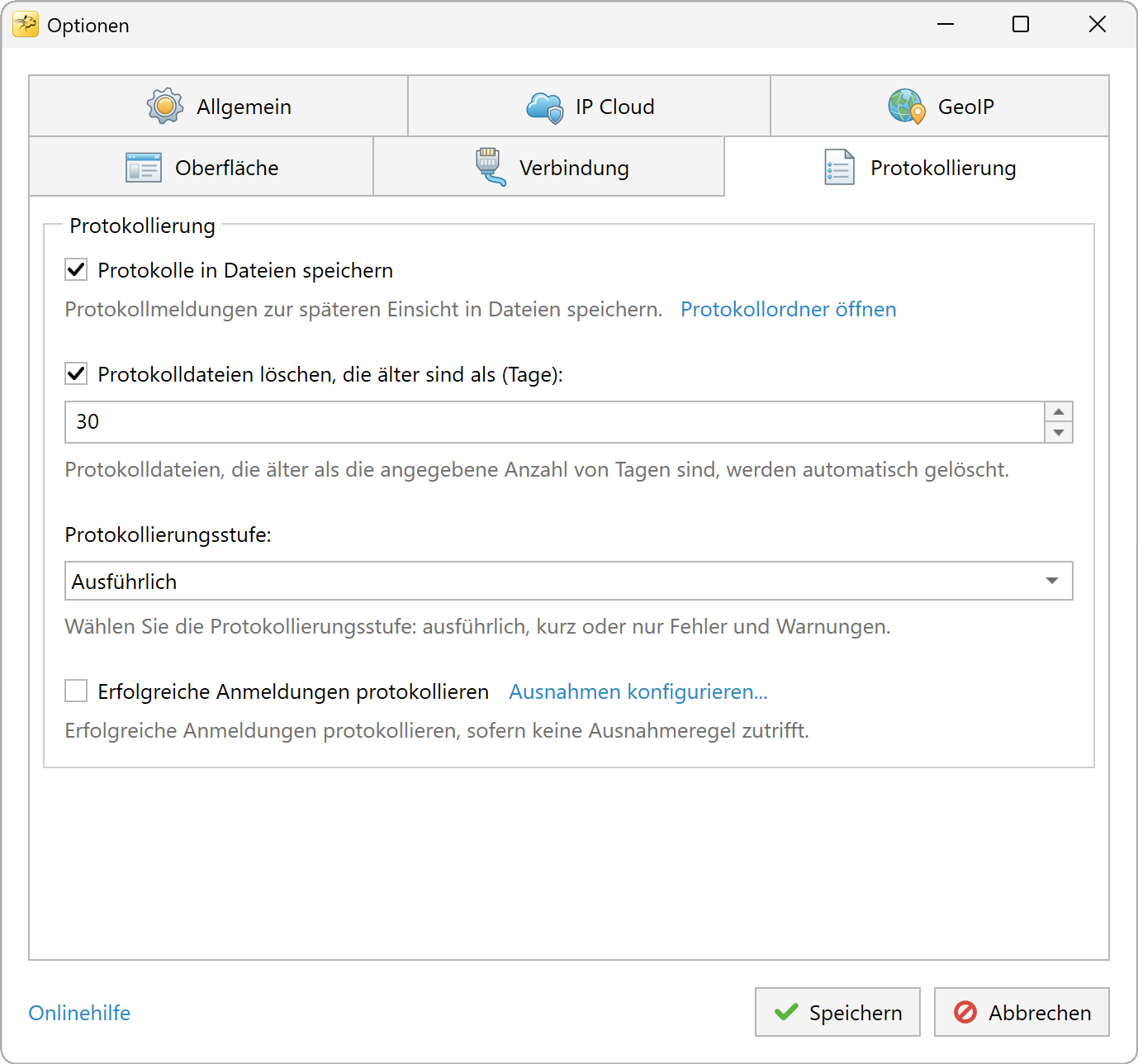Click the Ausführlich value in combo box
This screenshot has width=1138, height=1064.
coord(124,582)
